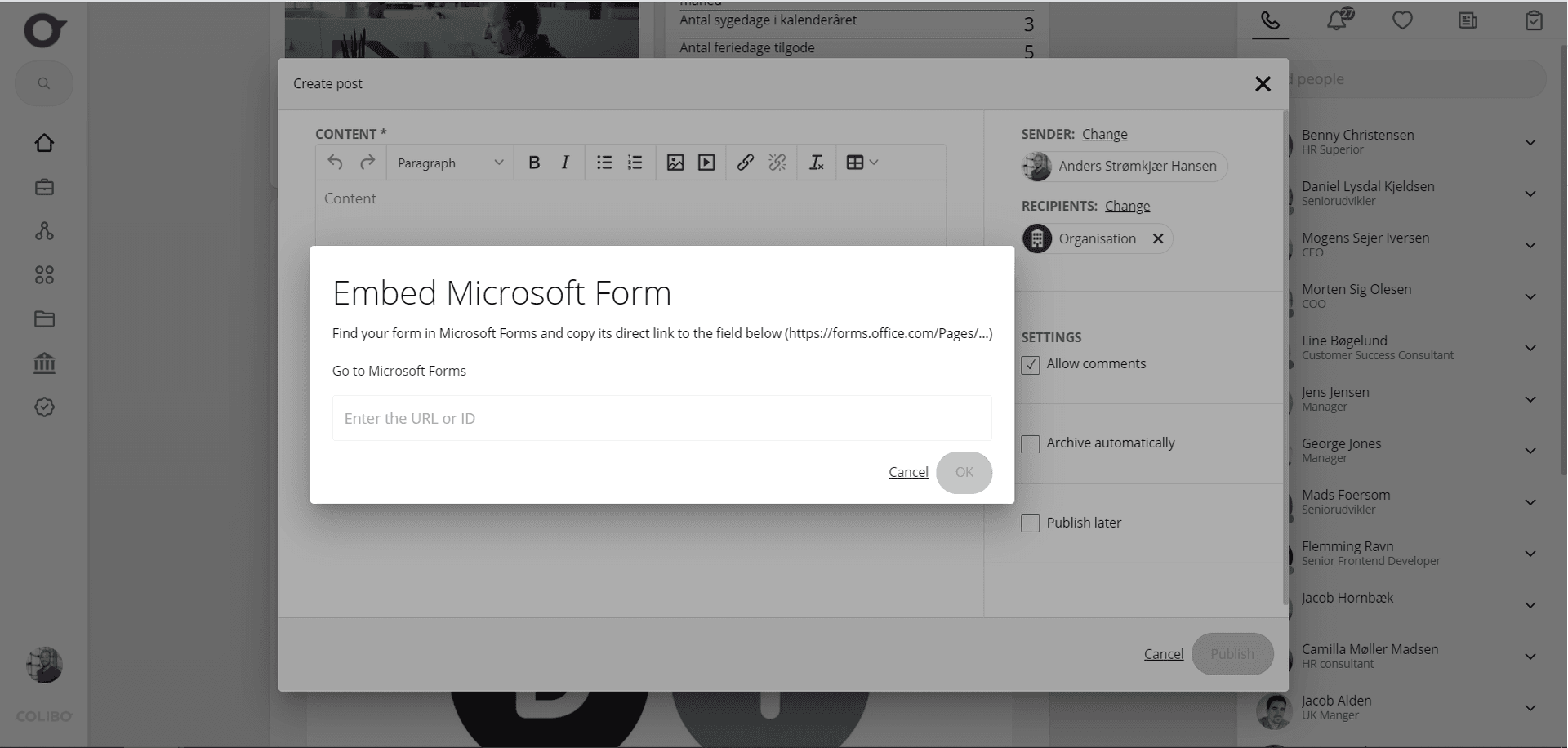Click the Anders Strømkjær Hansen sender chip
The height and width of the screenshot is (748, 1568).
click(x=1125, y=167)
